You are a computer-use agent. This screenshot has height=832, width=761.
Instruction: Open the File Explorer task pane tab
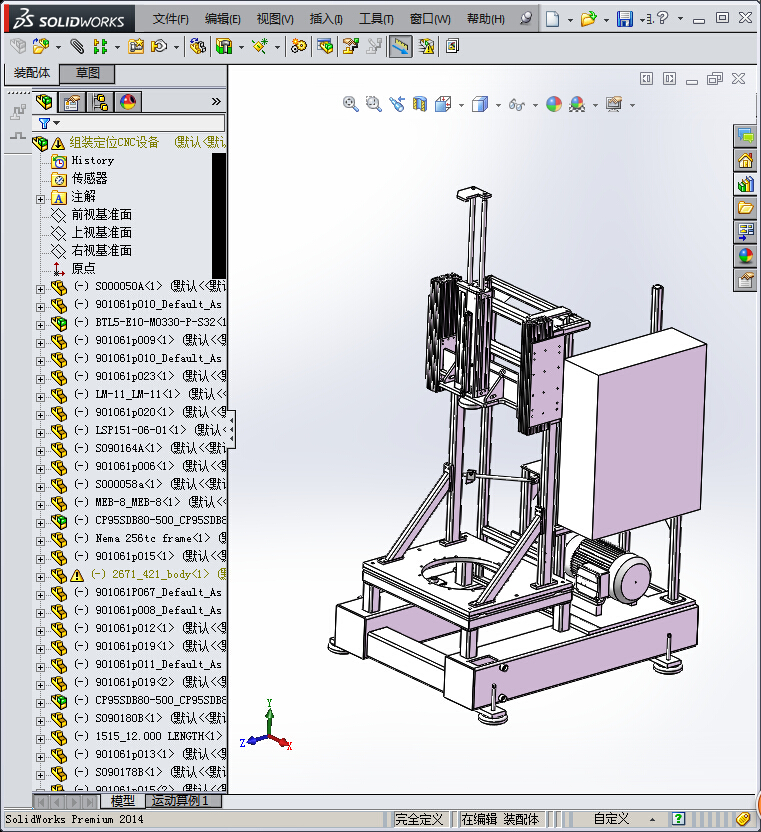pos(745,208)
